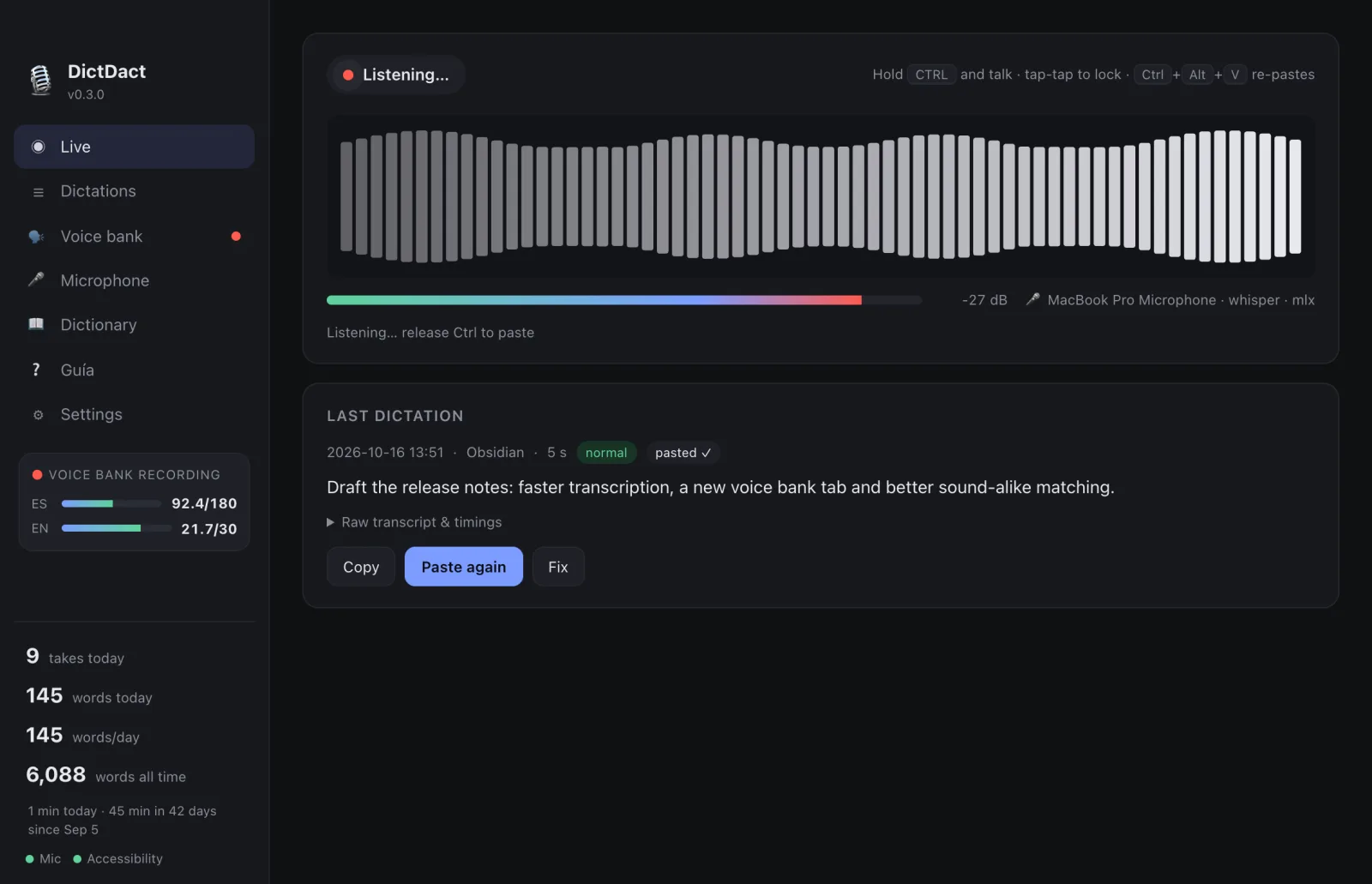Image resolution: width=1372 pixels, height=884 pixels.
Task: Open the Dictations tab
Action: pyautogui.click(x=134, y=191)
